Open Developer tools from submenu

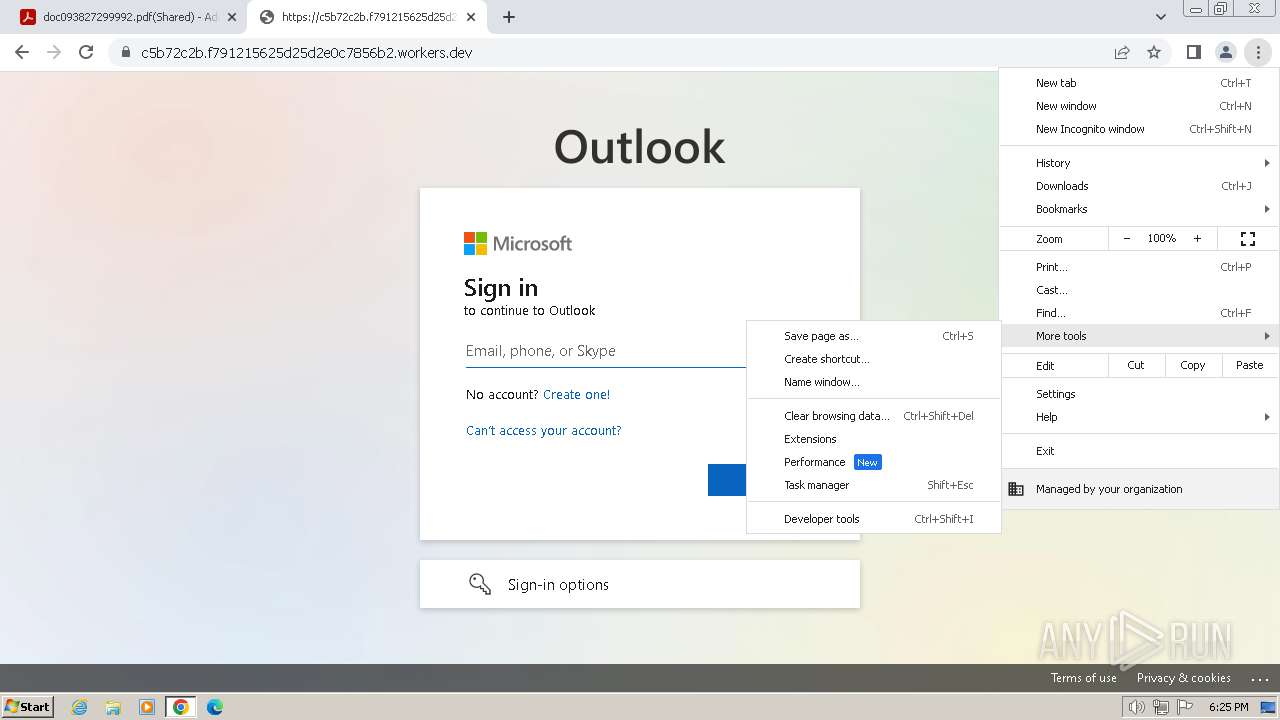point(874,519)
